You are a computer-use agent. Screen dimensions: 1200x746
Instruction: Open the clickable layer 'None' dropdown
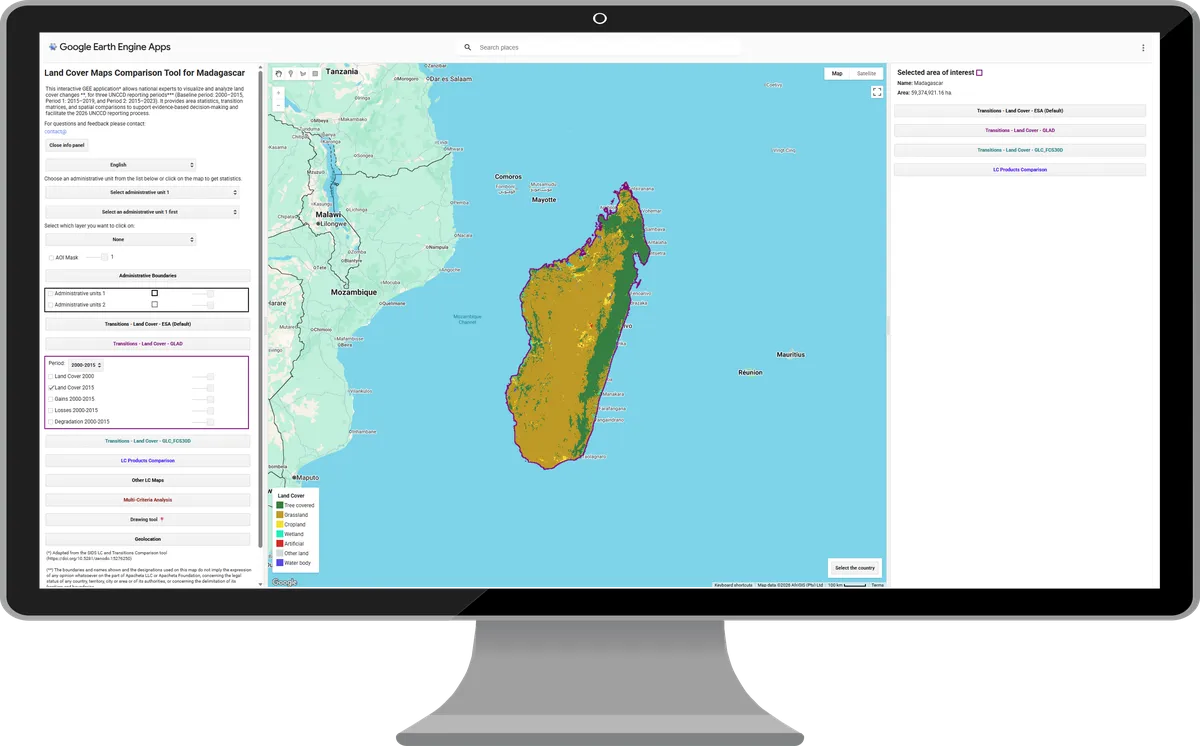(120, 240)
